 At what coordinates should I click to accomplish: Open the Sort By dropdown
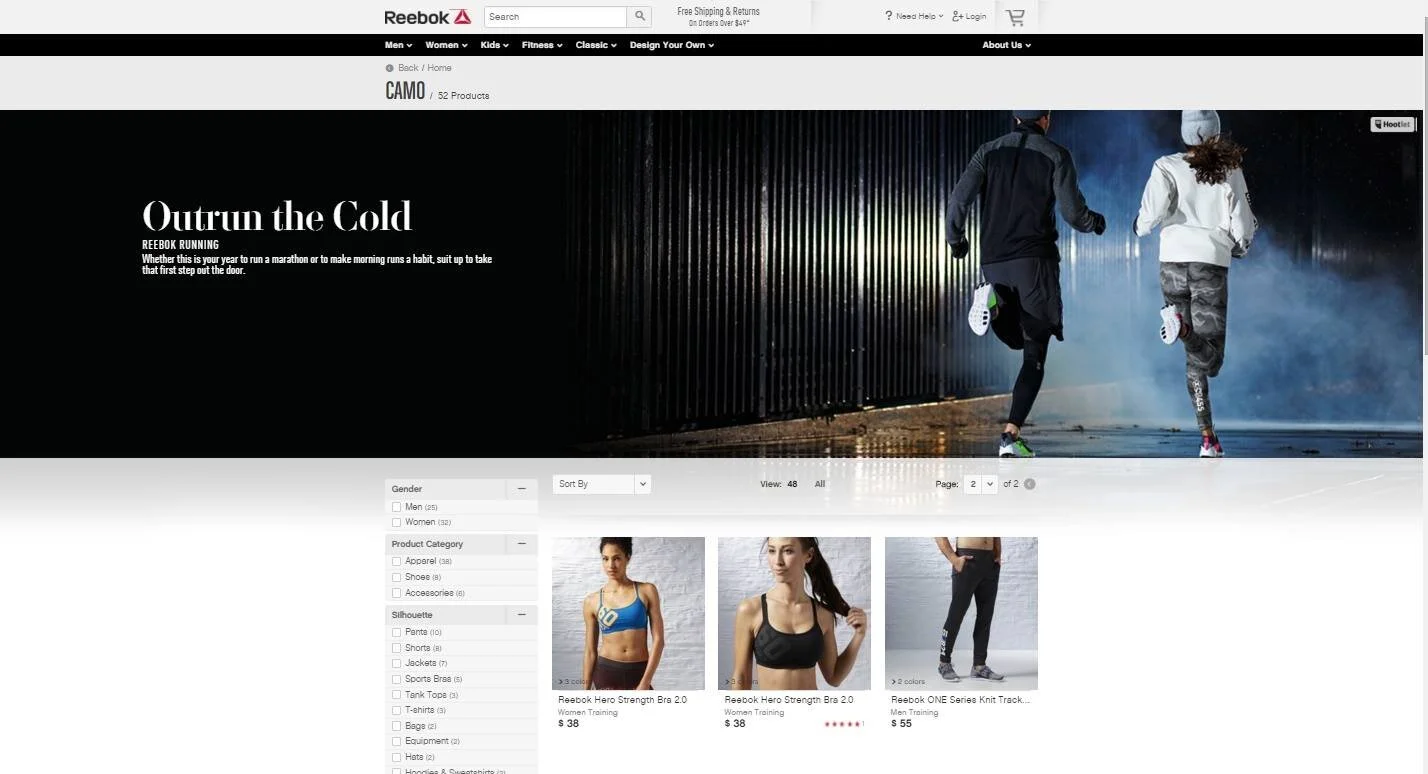pyautogui.click(x=601, y=484)
